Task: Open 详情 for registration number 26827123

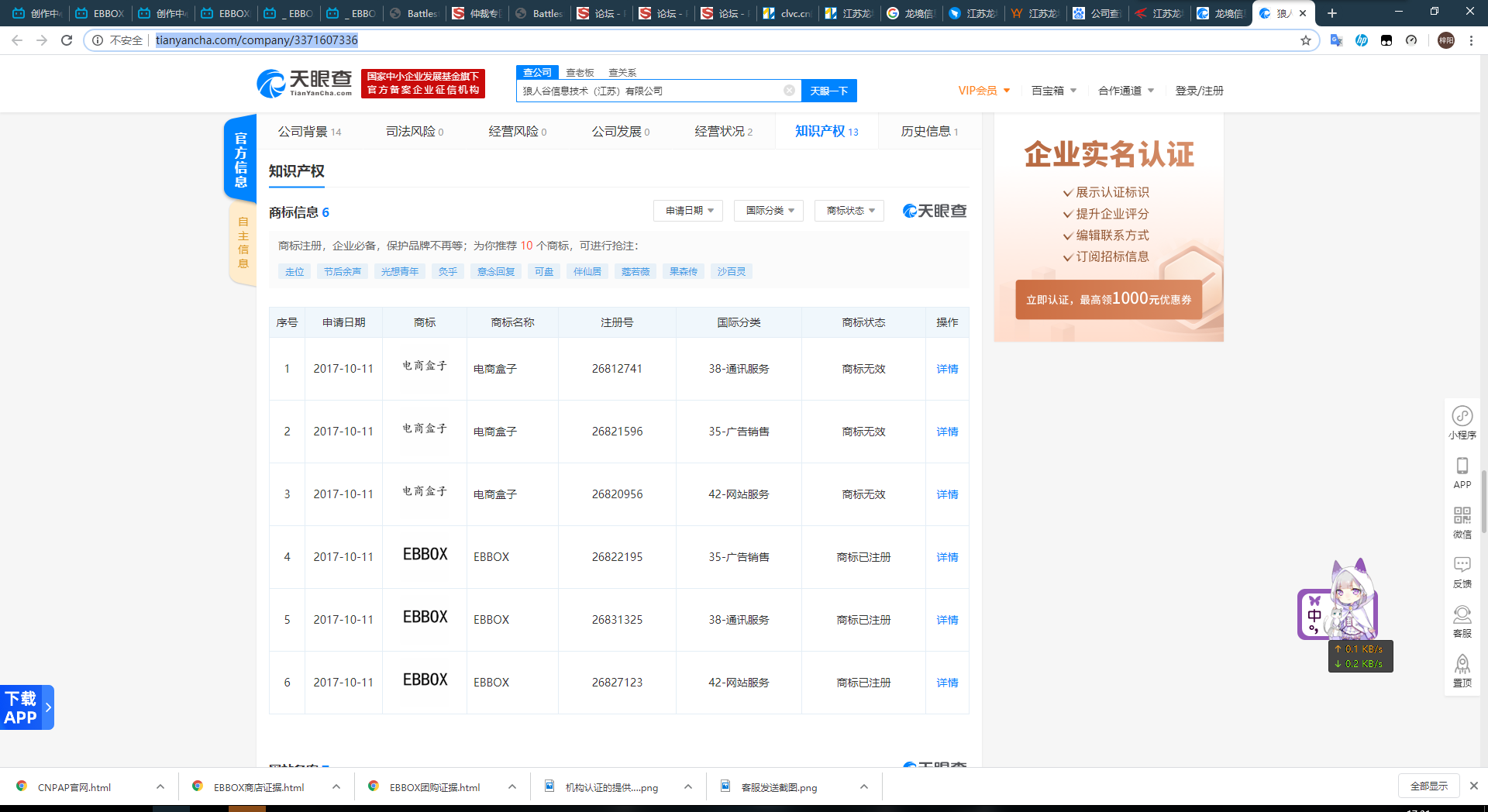Action: tap(947, 683)
